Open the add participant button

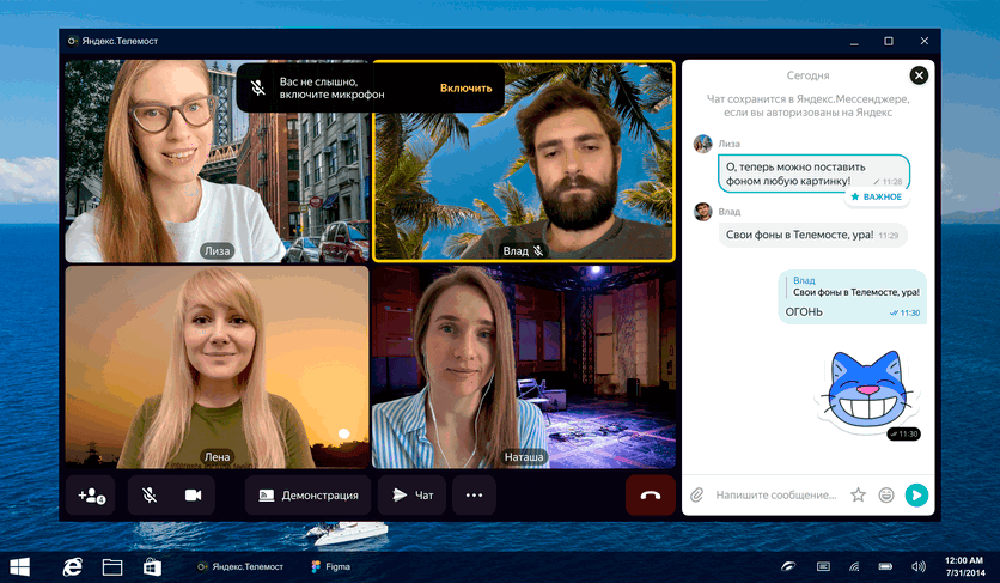coord(91,495)
